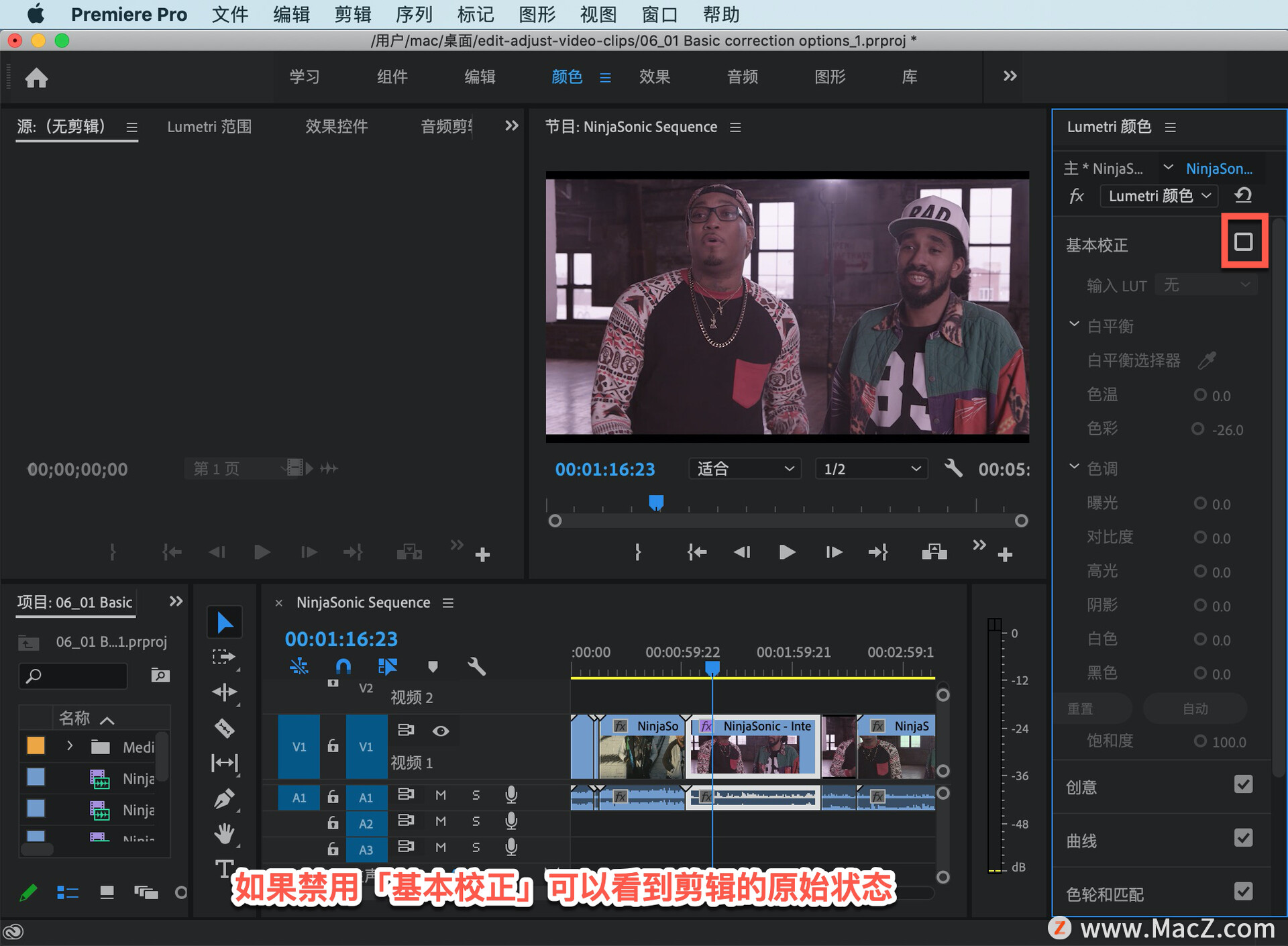Image resolution: width=1288 pixels, height=946 pixels.
Task: Click the white balance eyedropper
Action: [x=1207, y=360]
